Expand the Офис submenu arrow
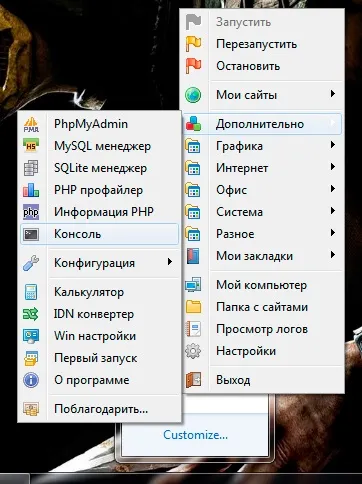The width and height of the screenshot is (362, 484). (332, 189)
